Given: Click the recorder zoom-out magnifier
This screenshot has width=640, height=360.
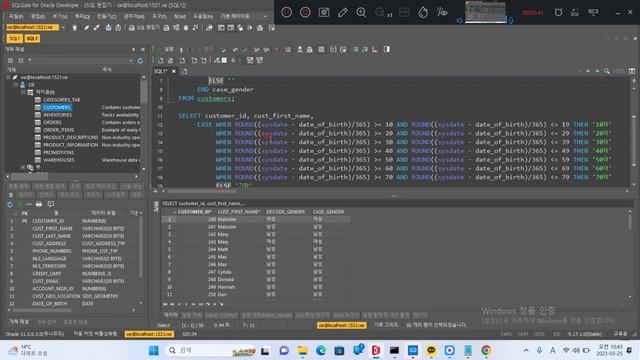Looking at the screenshot, I should [x=380, y=12].
